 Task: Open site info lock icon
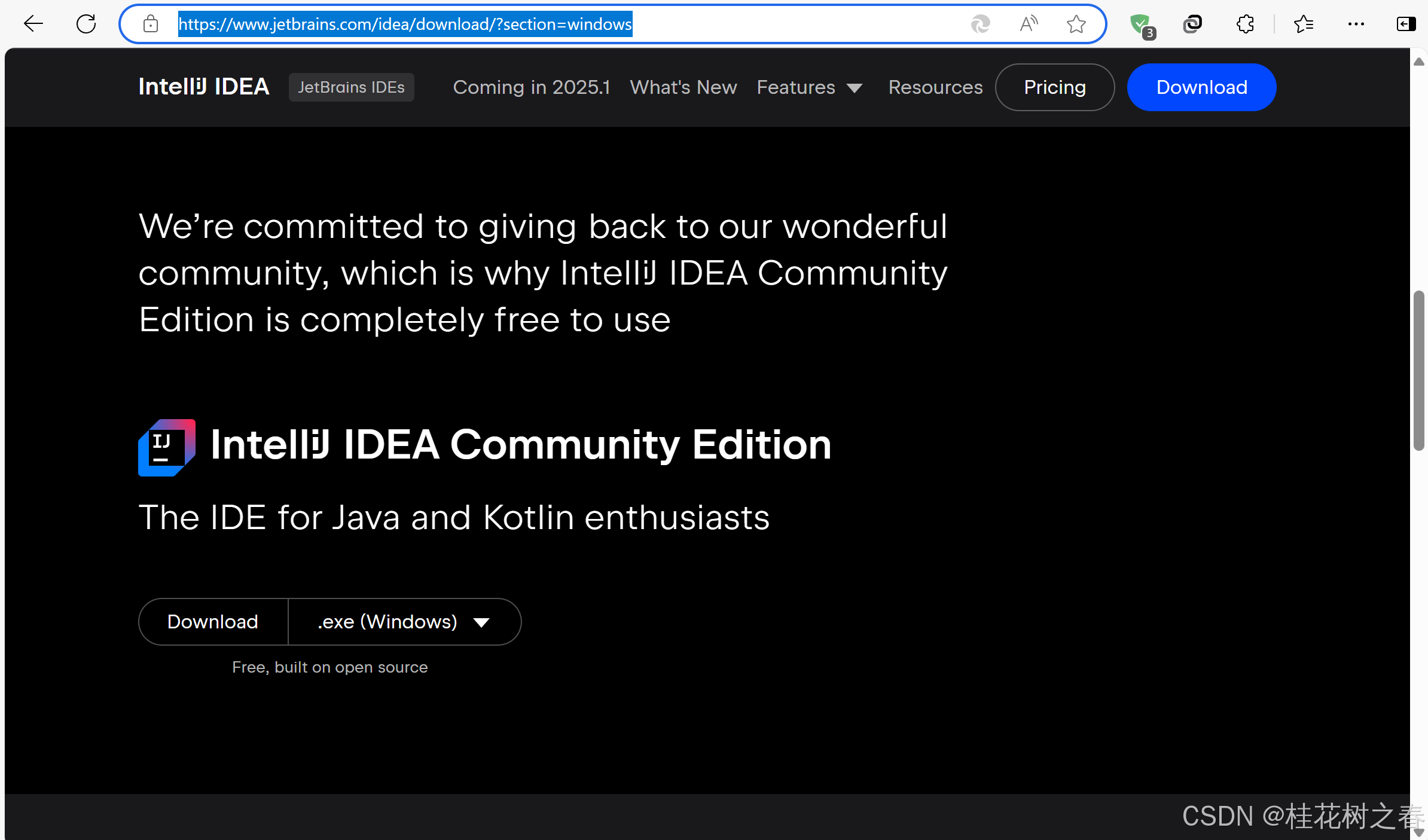151,24
